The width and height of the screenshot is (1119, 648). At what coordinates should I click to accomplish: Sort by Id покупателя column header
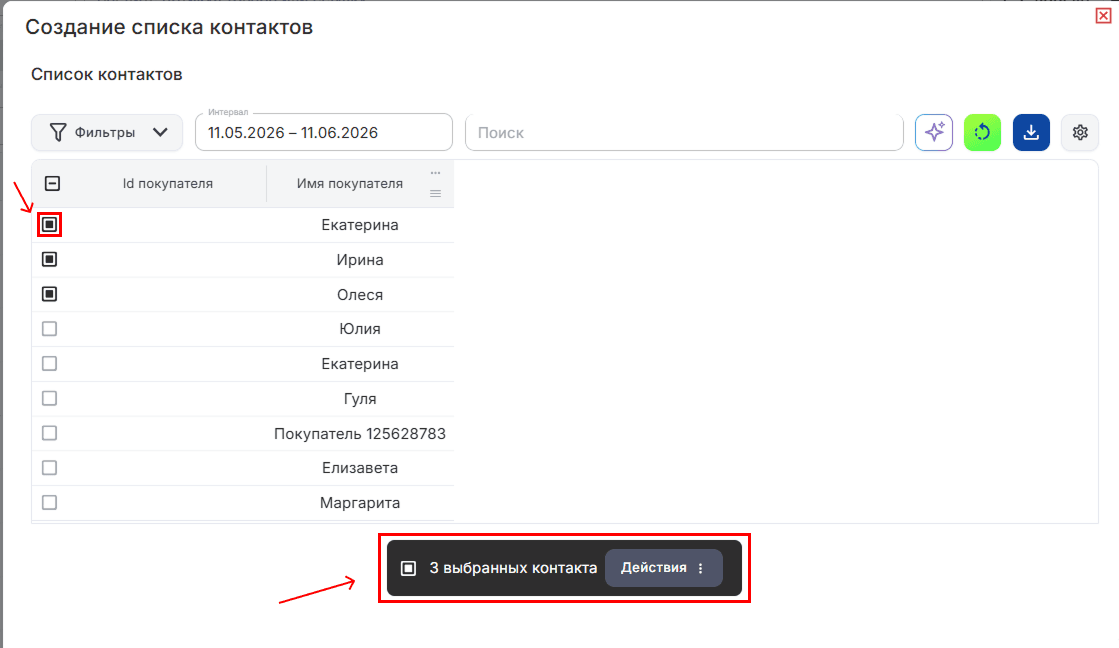pyautogui.click(x=168, y=183)
